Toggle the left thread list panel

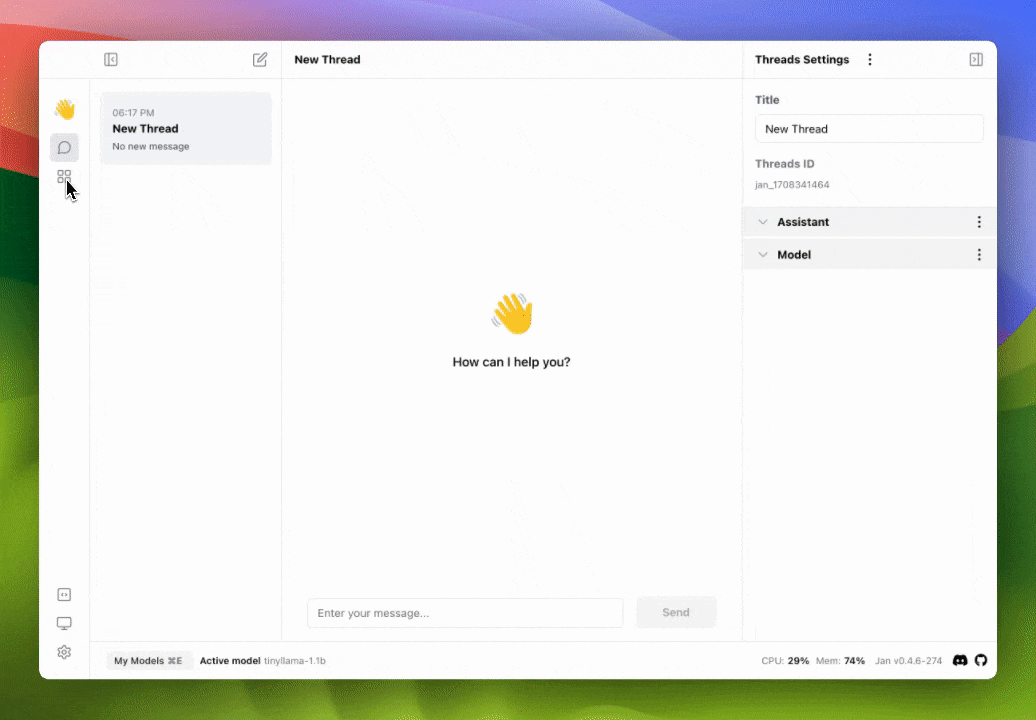(x=111, y=60)
